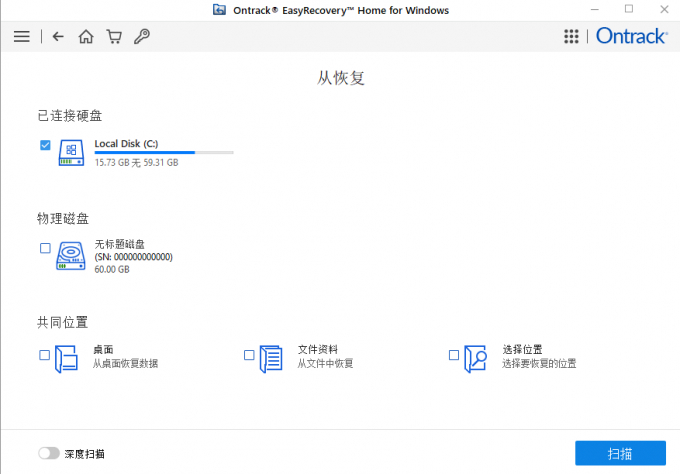Click the 已连接硬盘 section heading

pyautogui.click(x=70, y=116)
